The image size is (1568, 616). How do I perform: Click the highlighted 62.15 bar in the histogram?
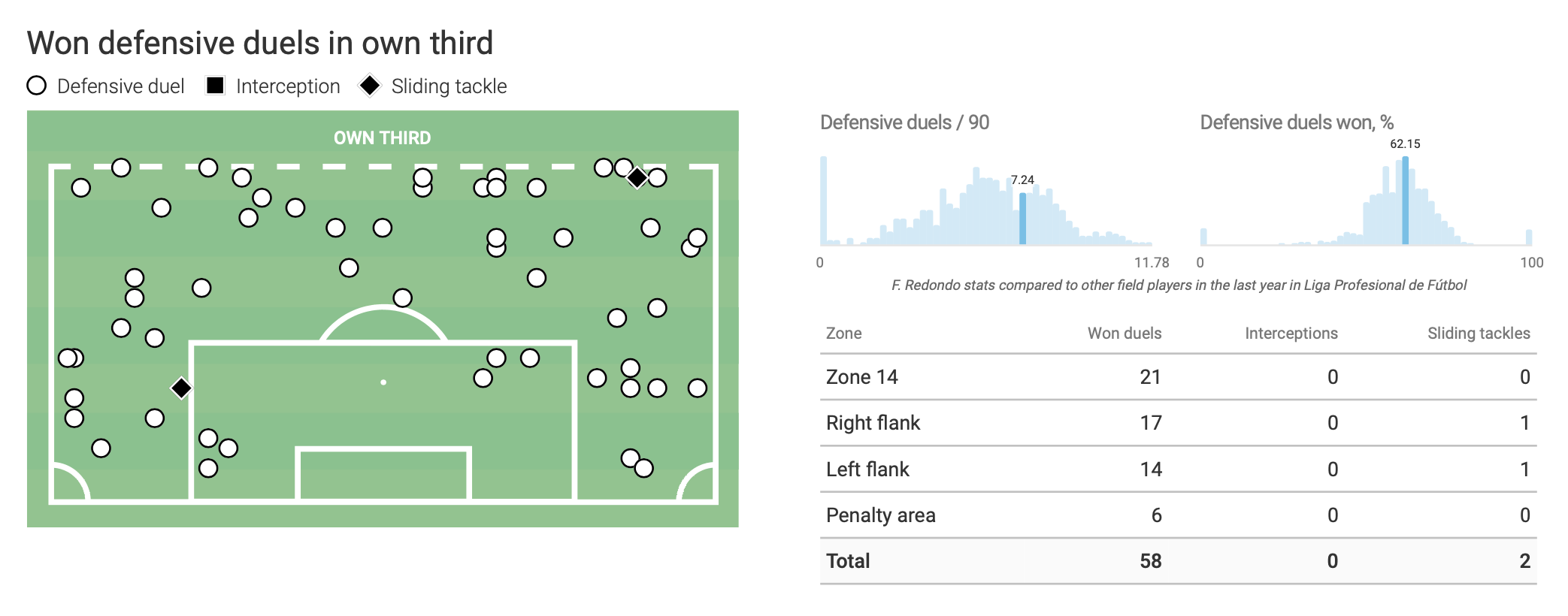coord(1405,201)
